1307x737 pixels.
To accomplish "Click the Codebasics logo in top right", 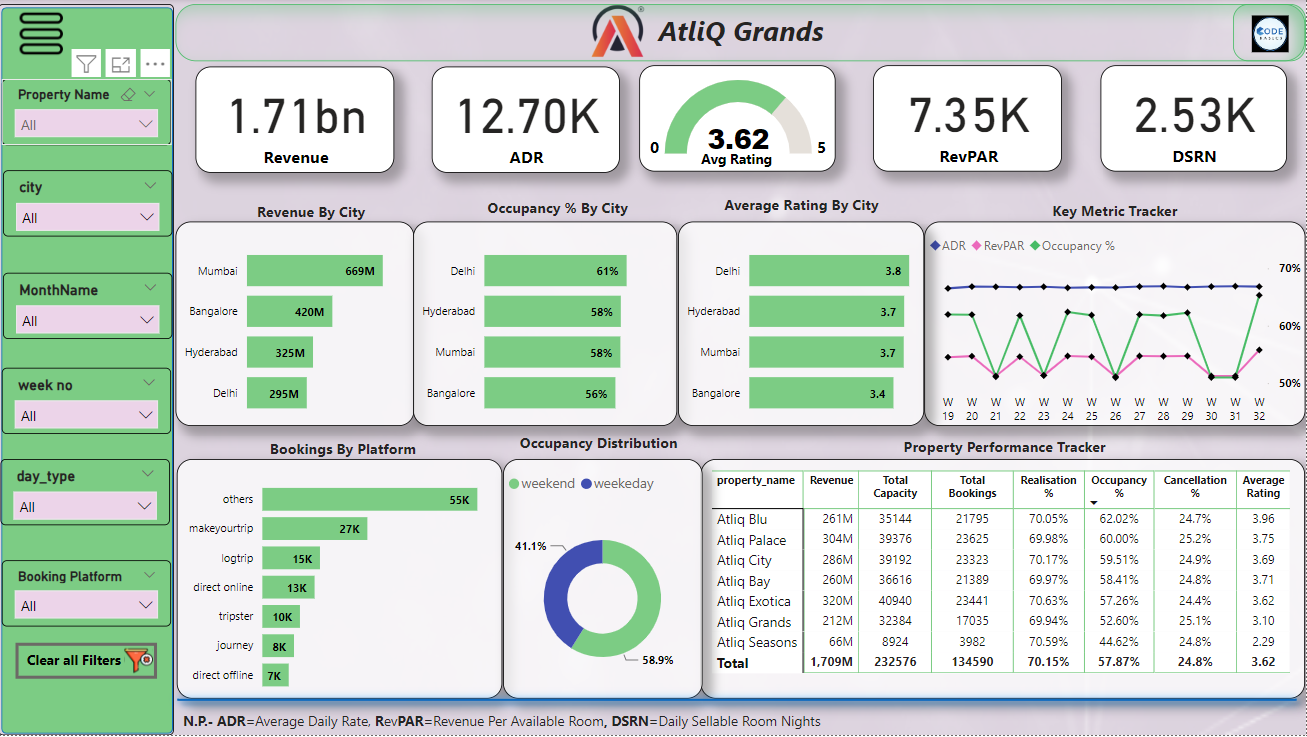I will coord(1268,32).
